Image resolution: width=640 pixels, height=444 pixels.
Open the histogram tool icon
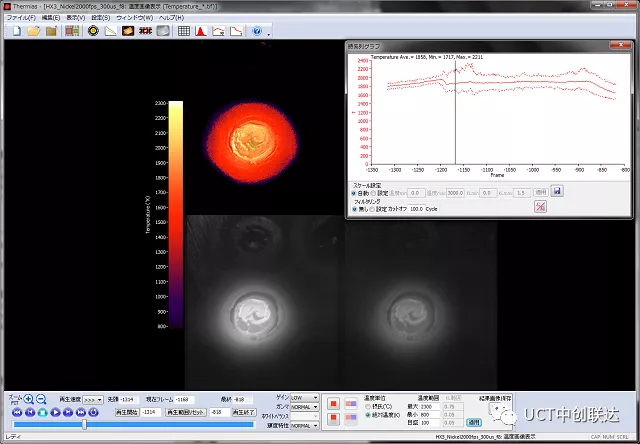(x=199, y=31)
